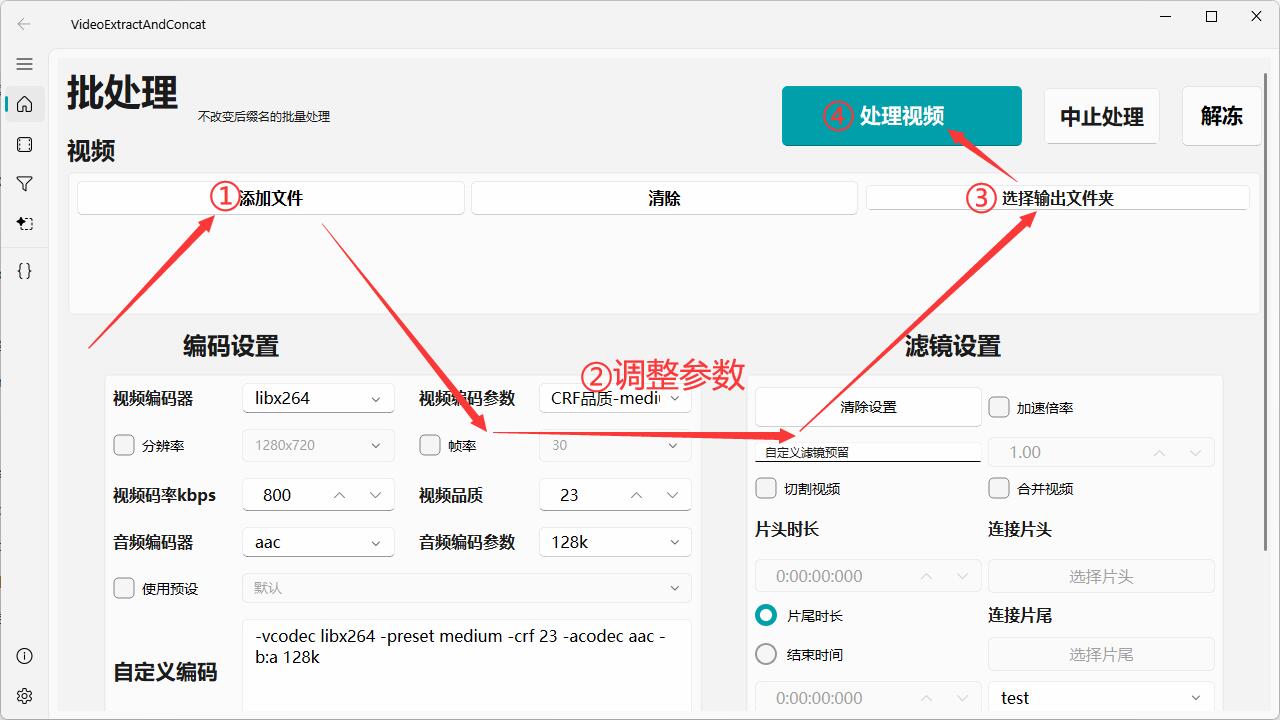The image size is (1280, 720).
Task: Click the 清除设置 button
Action: coord(868,407)
